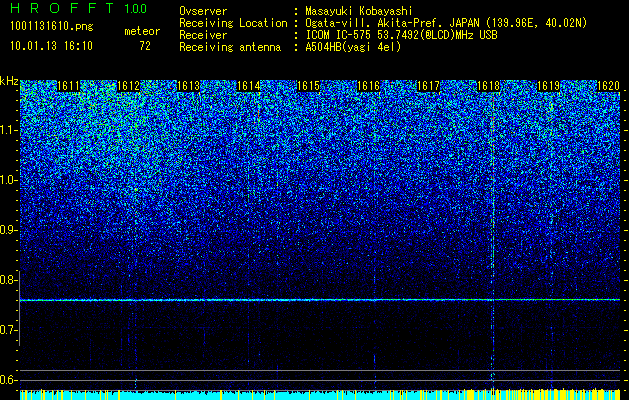This screenshot has height=400, width=629.
Task: Click the 1.1 frequency axis label
Action: pyautogui.click(x=8, y=130)
